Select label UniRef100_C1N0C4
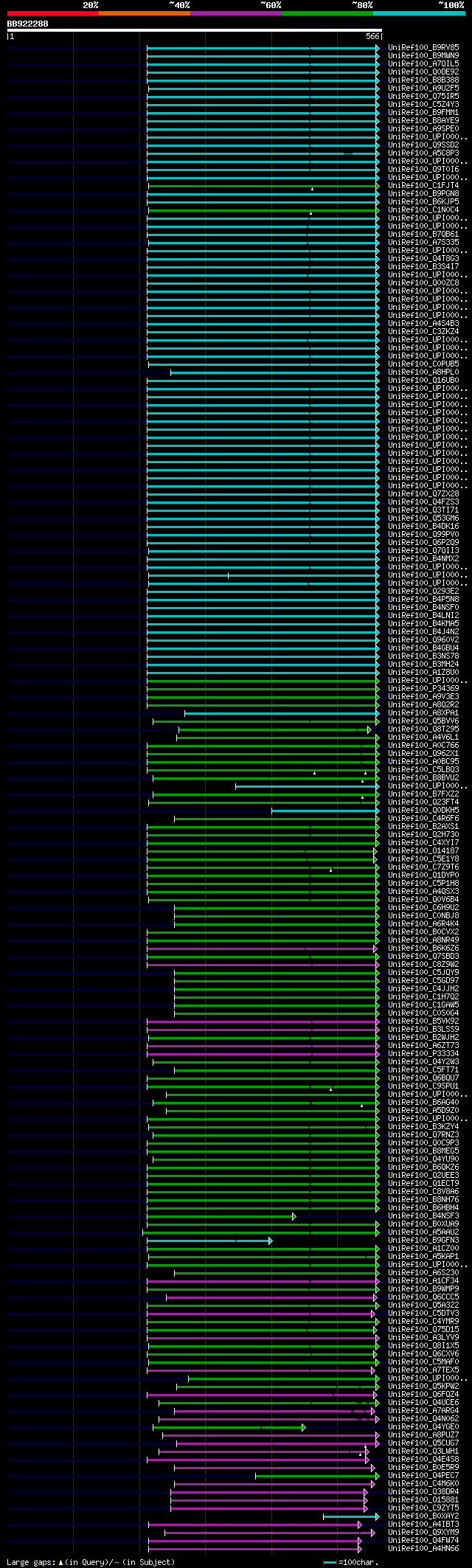 (x=423, y=209)
